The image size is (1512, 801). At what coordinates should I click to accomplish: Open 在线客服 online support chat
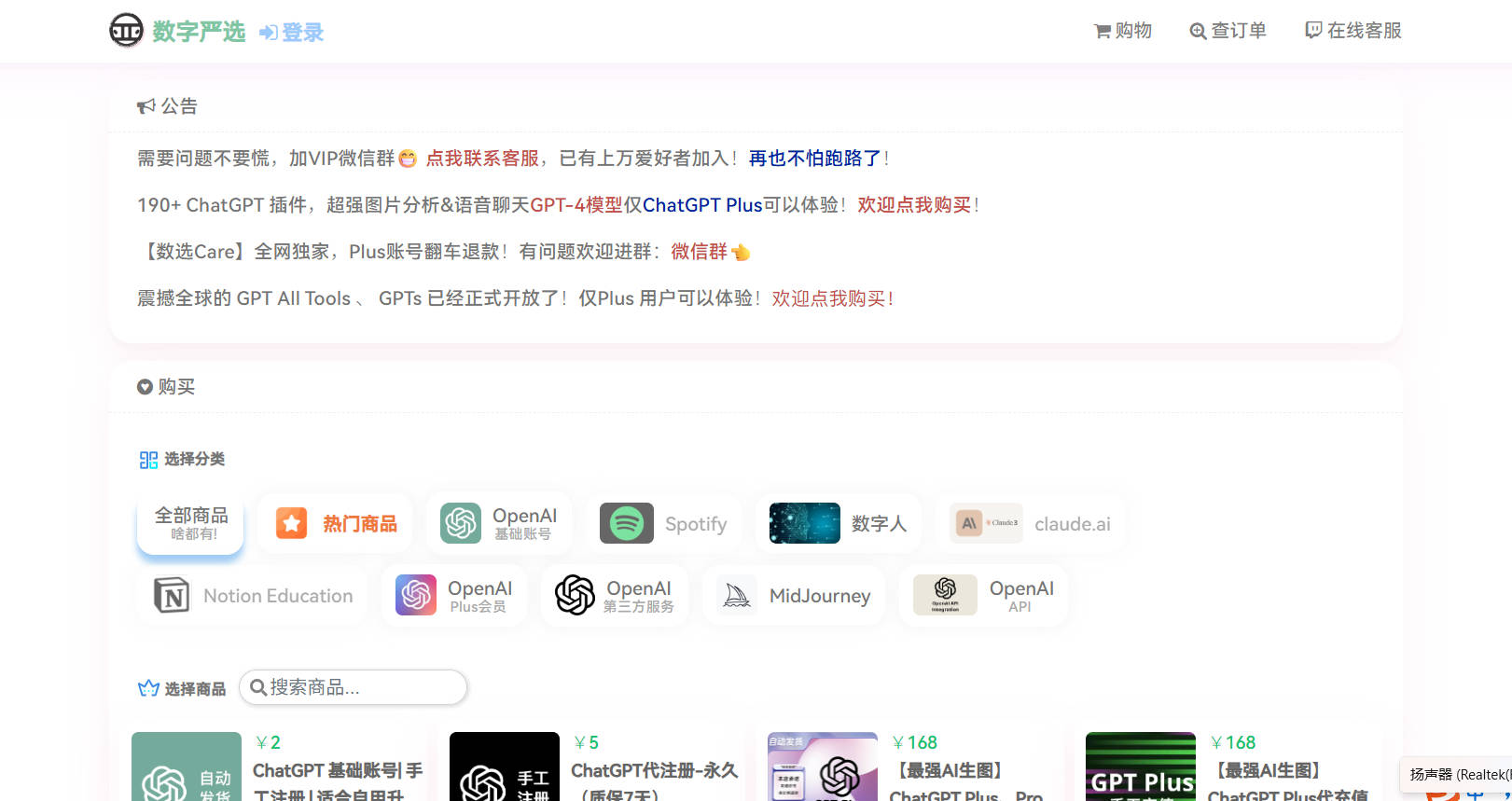tap(1352, 31)
